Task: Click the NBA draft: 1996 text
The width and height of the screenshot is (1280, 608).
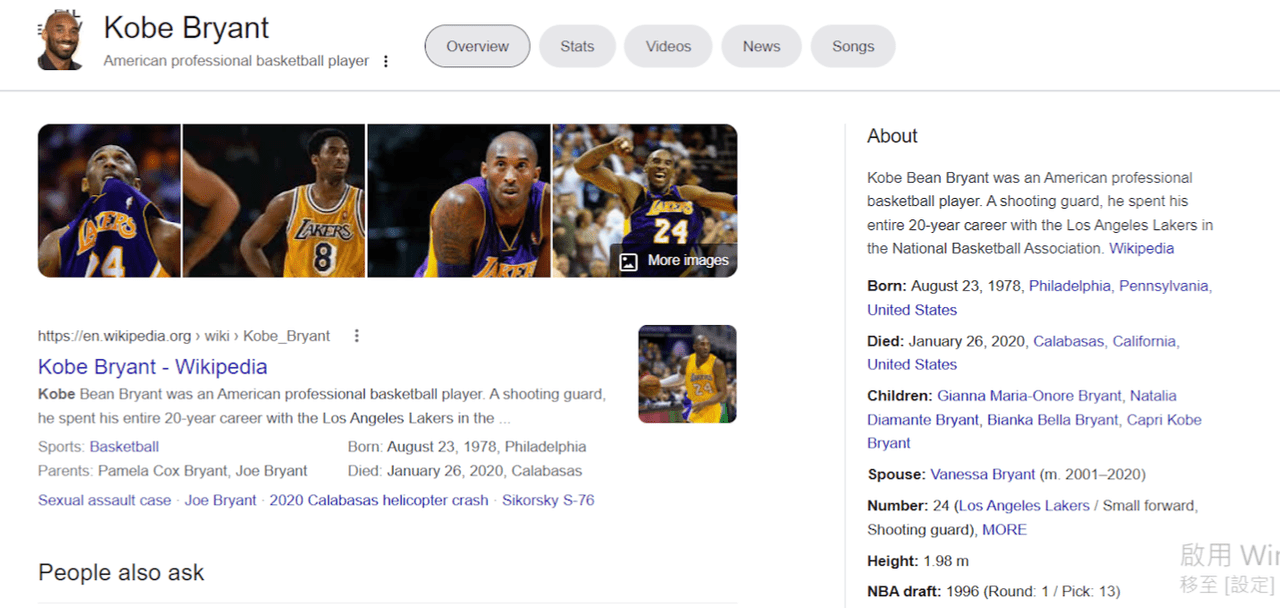Action: click(993, 591)
